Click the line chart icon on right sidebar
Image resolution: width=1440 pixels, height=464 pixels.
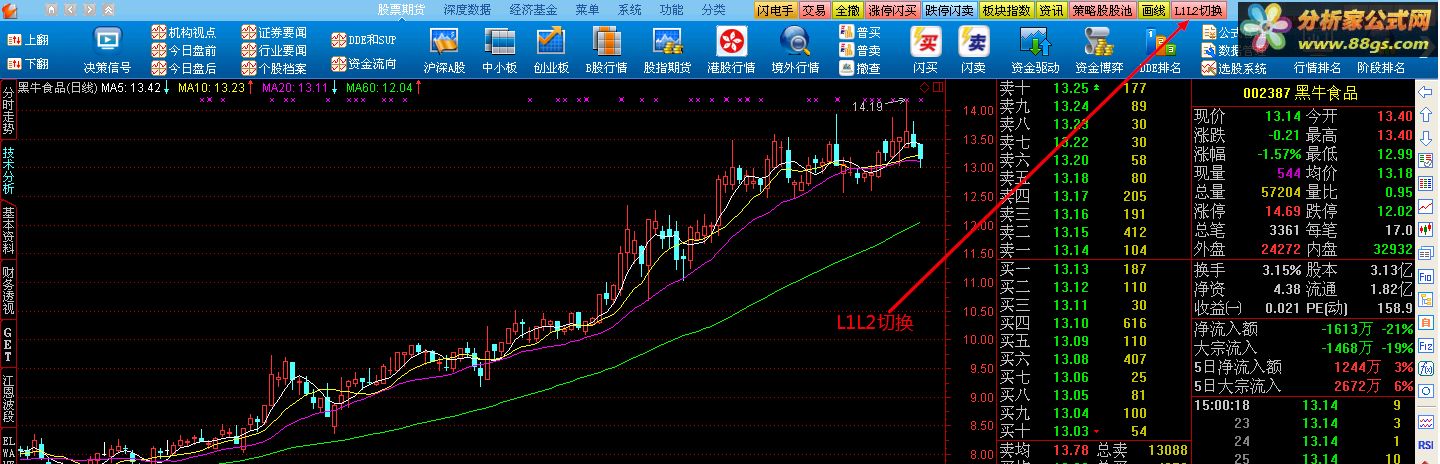[1425, 206]
